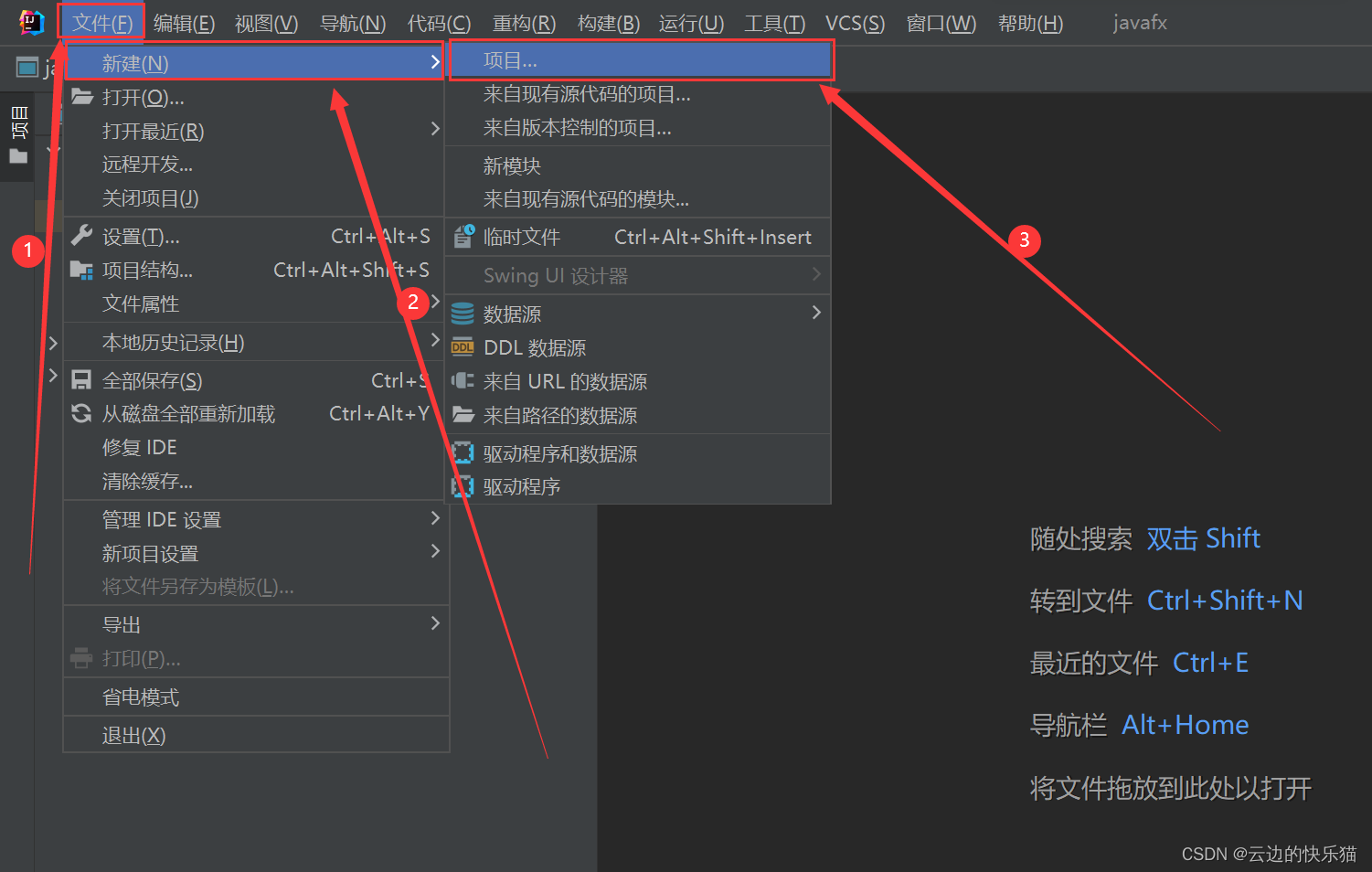Expand the 打开最近(R) submenu
This screenshot has width=1372, height=872.
point(435,130)
